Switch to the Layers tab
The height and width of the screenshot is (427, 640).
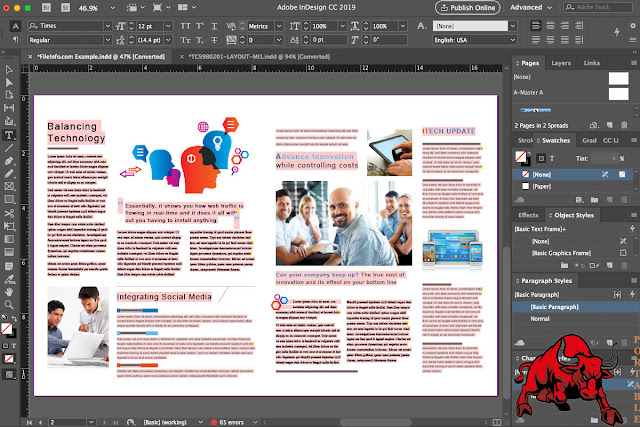coord(561,63)
